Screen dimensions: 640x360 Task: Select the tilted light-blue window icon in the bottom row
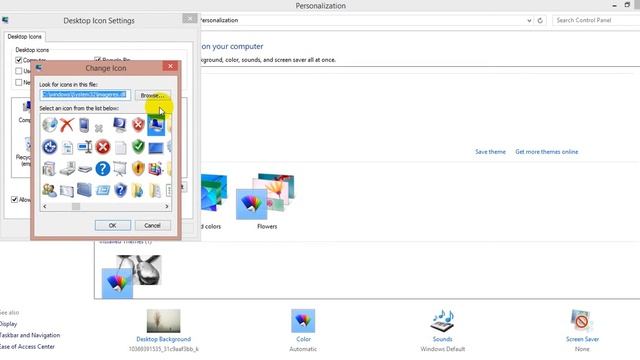click(x=102, y=191)
